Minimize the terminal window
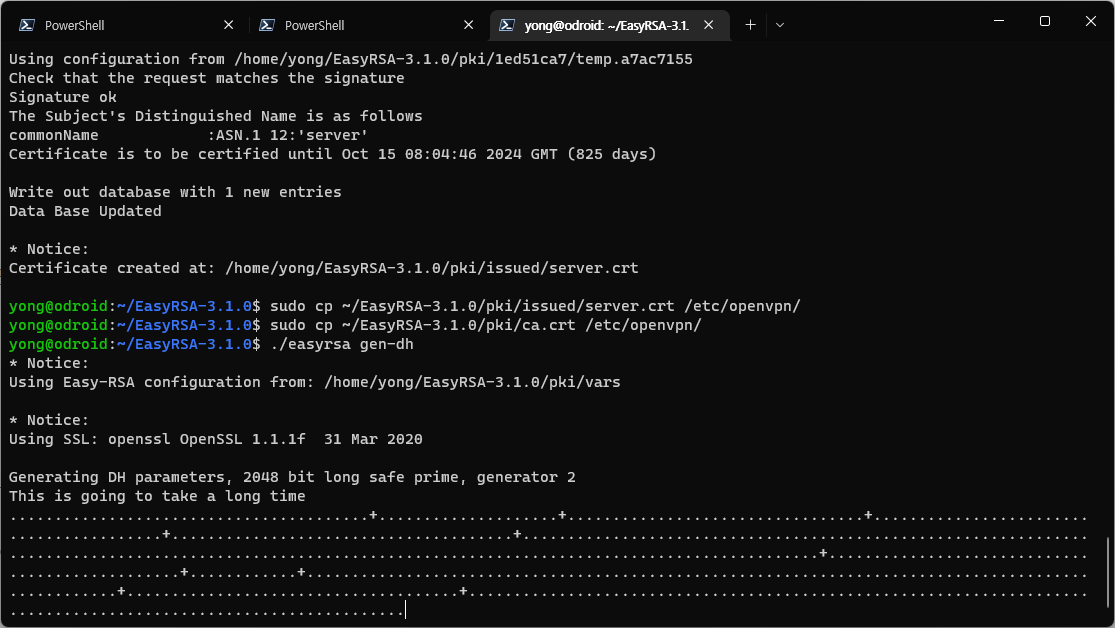The width and height of the screenshot is (1115, 628). click(999, 21)
